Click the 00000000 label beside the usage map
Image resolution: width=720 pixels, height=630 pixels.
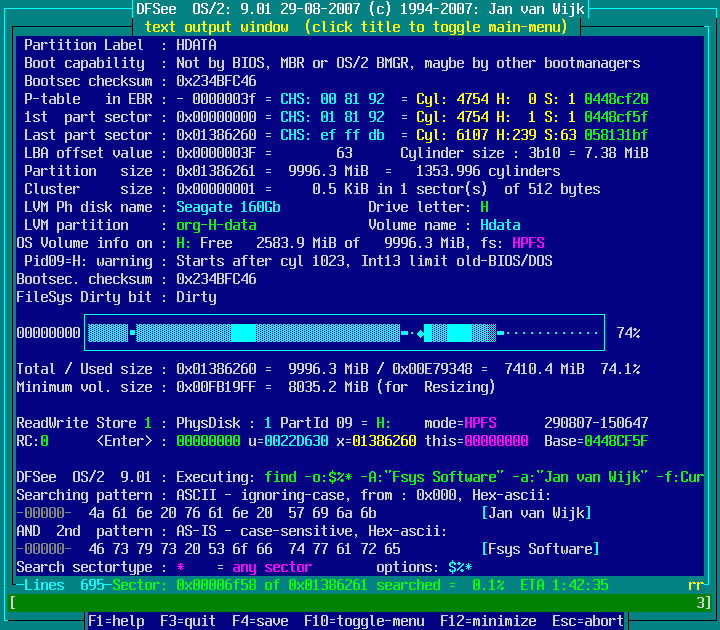click(48, 332)
